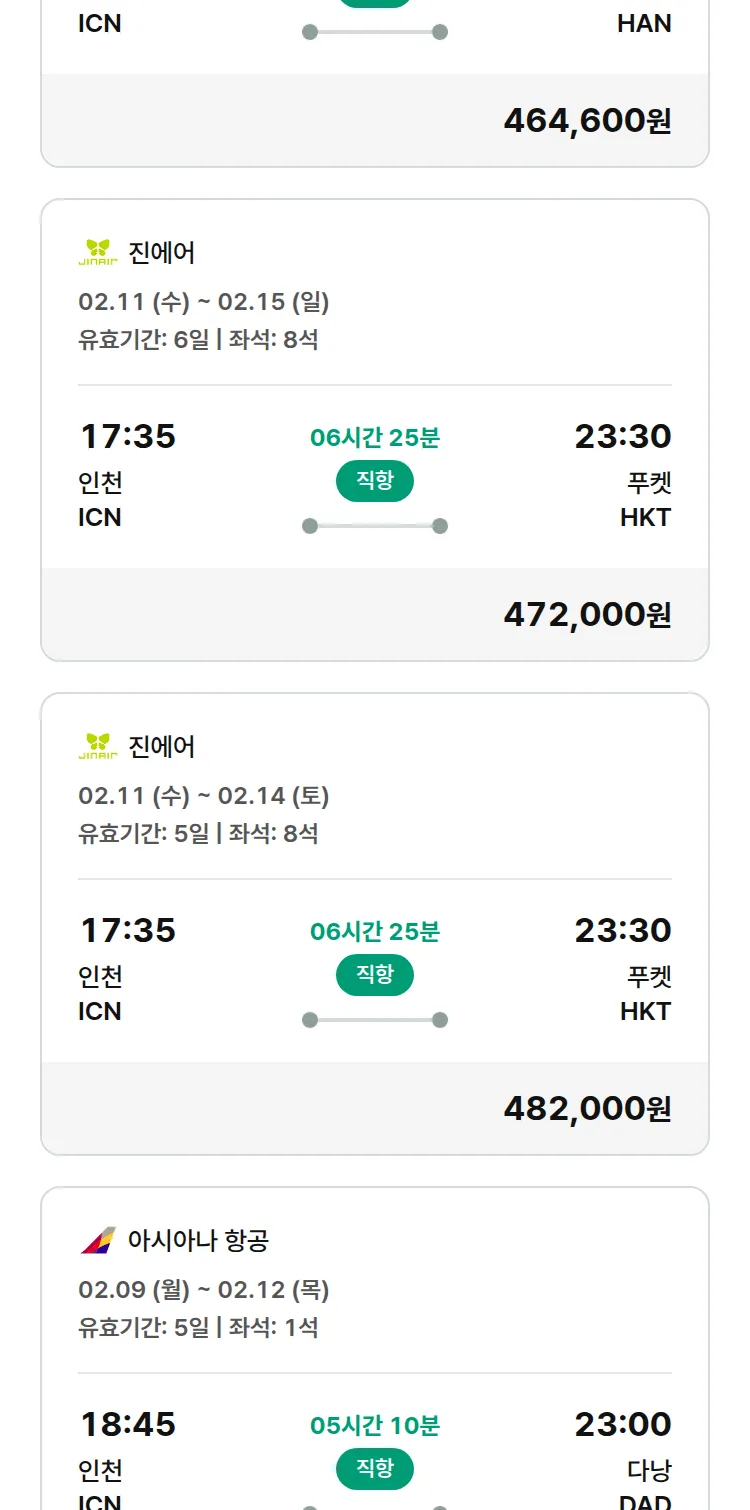
Task: Open the Asiana 02.09 (월) ~ 02.12 (목) flight
Action: (204, 1289)
